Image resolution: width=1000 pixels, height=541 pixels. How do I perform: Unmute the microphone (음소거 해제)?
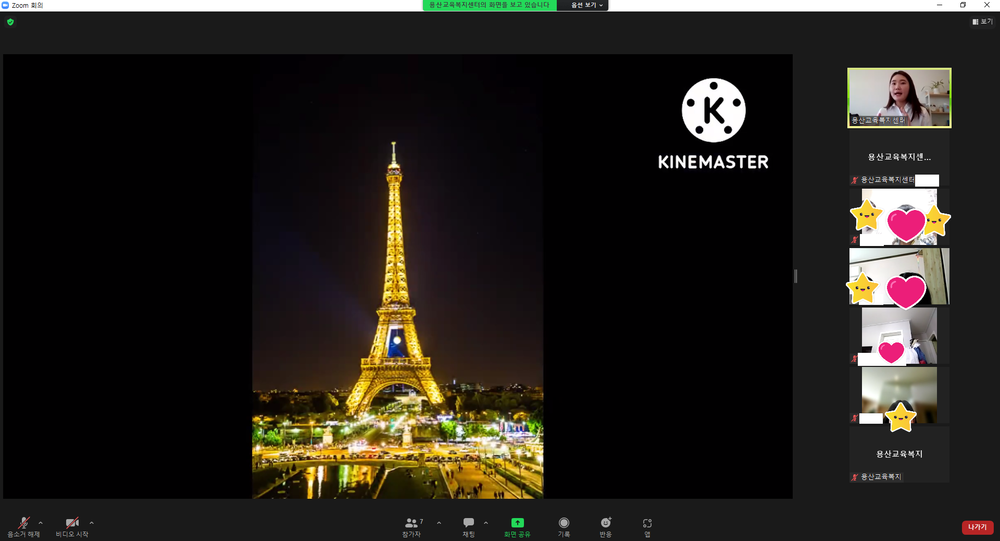(x=24, y=527)
